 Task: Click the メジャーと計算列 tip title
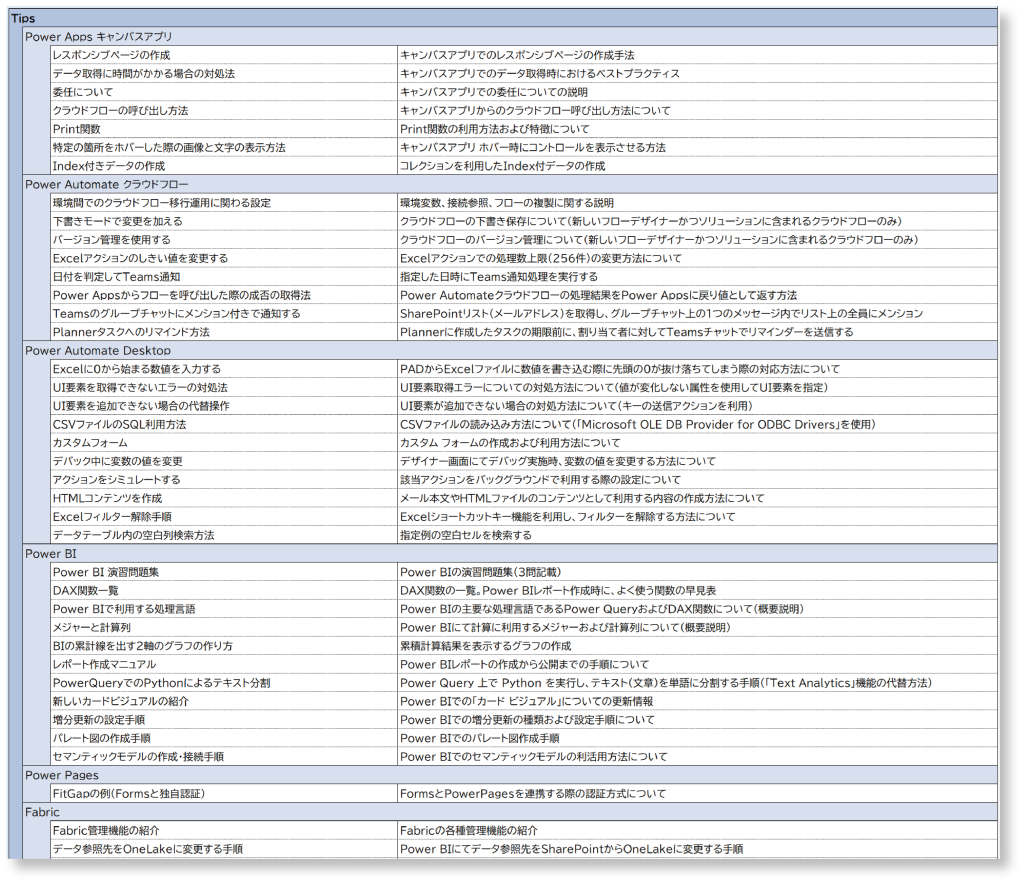point(93,627)
